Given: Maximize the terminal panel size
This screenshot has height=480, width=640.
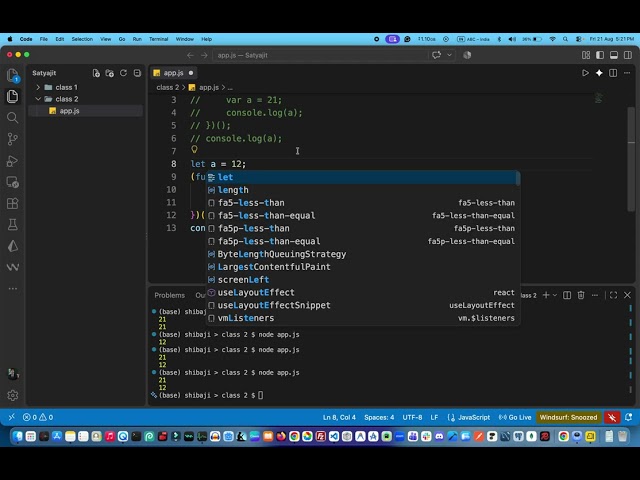Looking at the screenshot, I should click(x=613, y=295).
